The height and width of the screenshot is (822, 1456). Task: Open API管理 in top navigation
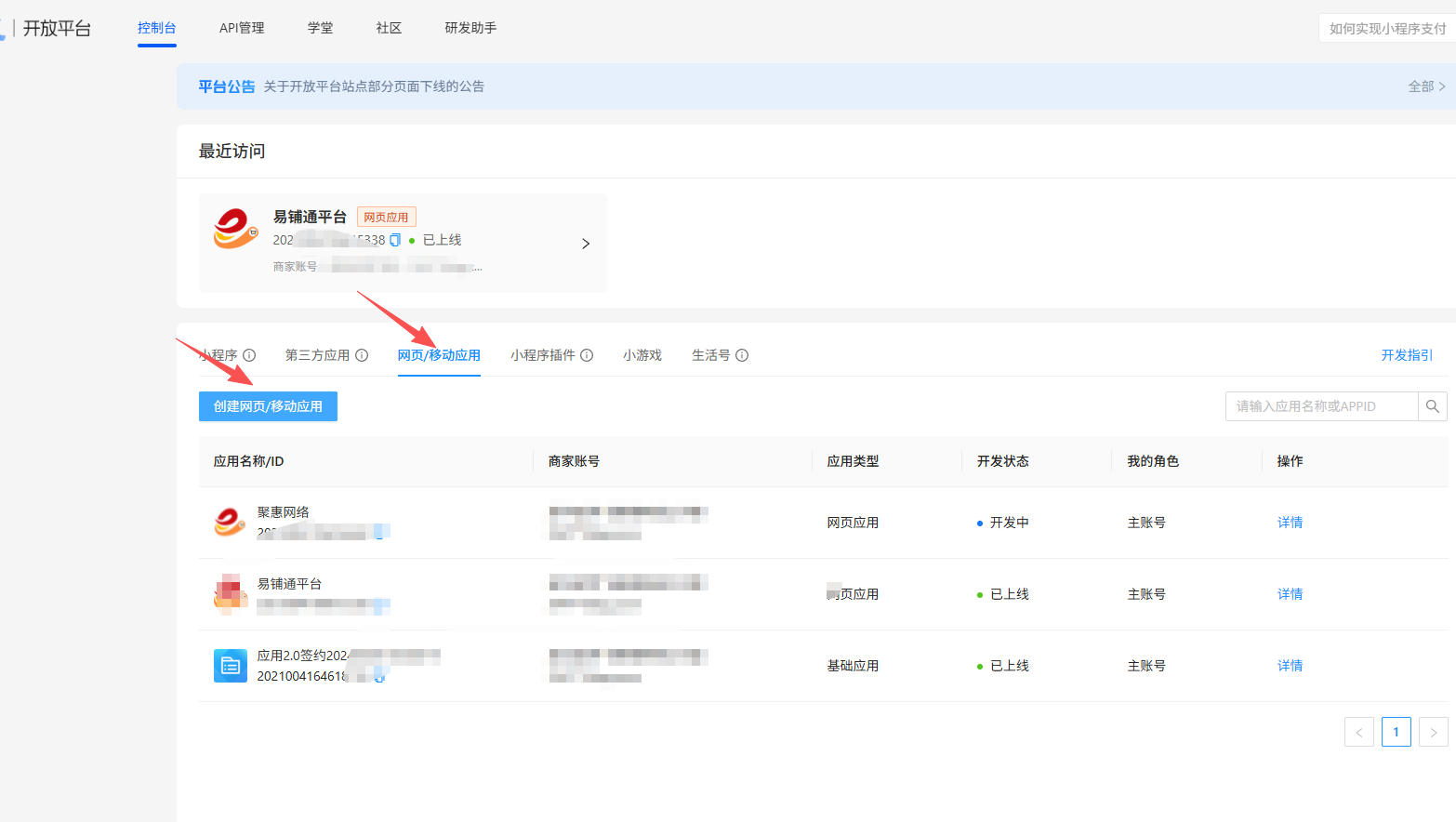242,28
